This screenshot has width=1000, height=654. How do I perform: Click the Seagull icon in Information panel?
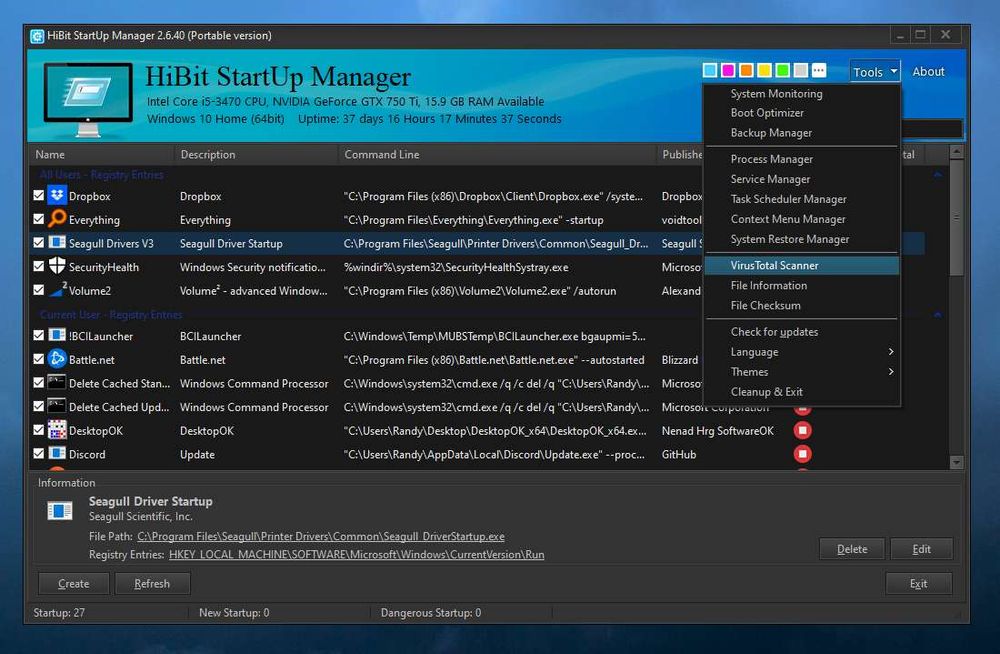(x=60, y=511)
